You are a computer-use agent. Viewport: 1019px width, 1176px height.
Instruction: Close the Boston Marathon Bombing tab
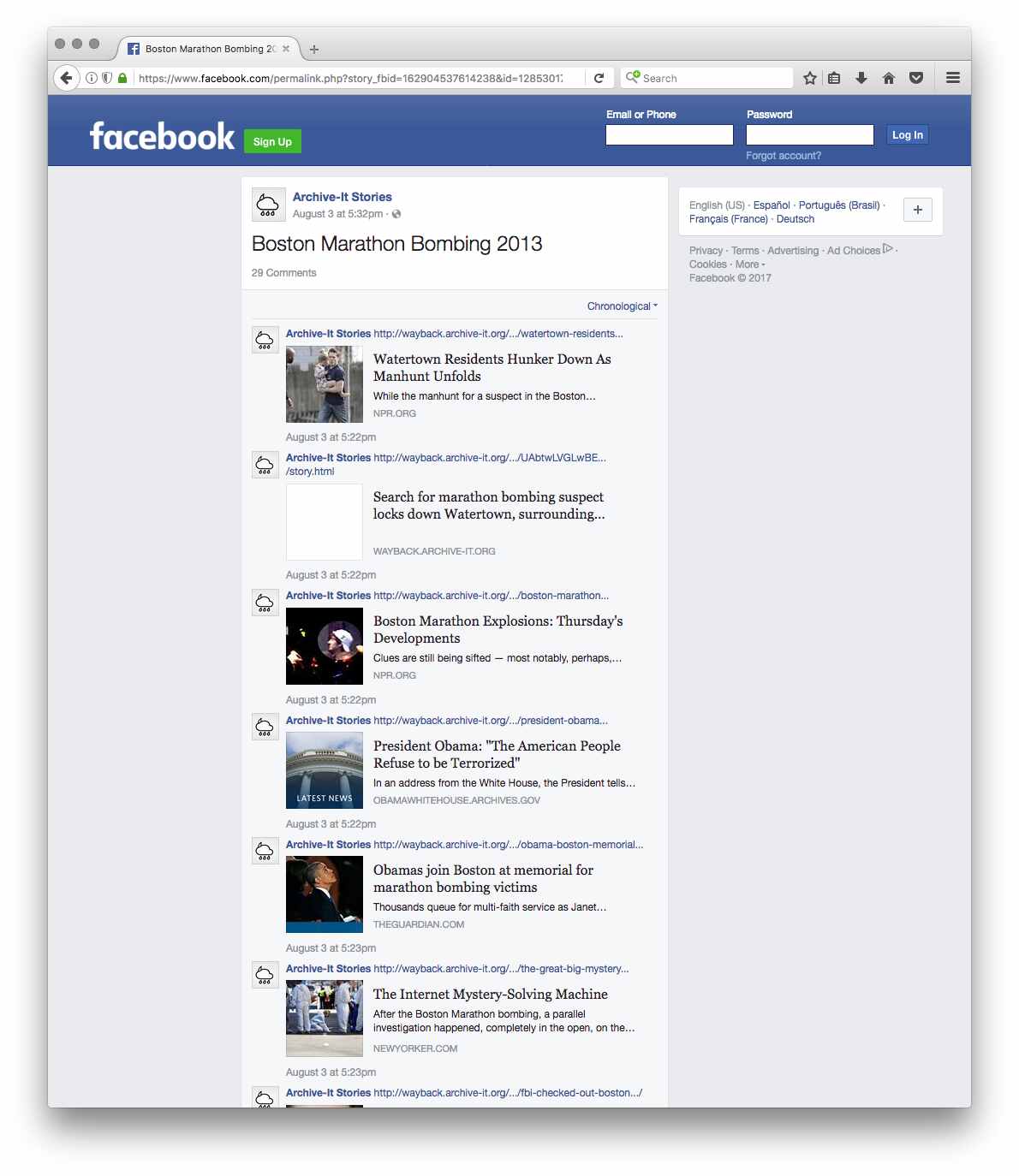(286, 49)
